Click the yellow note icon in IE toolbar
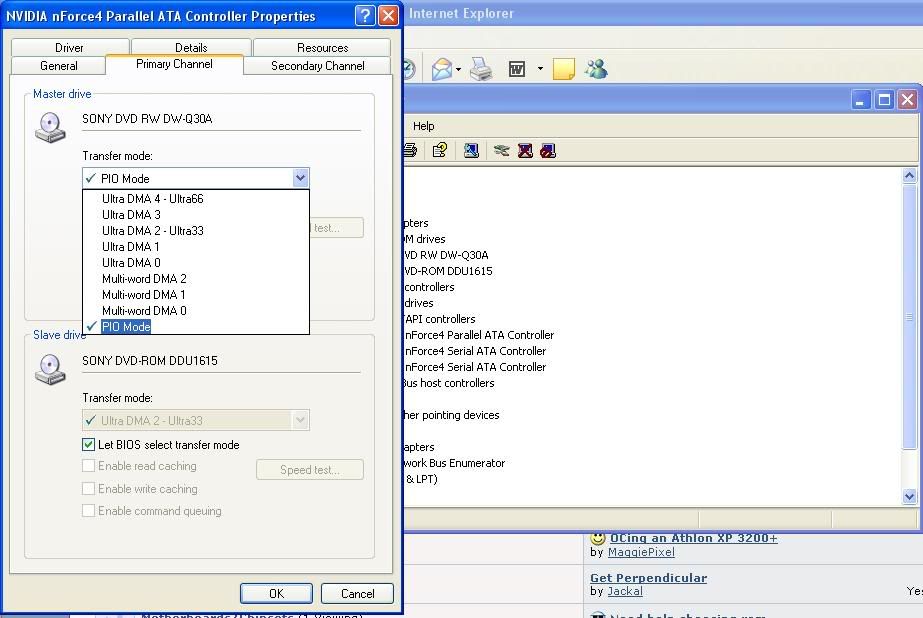 pos(563,69)
